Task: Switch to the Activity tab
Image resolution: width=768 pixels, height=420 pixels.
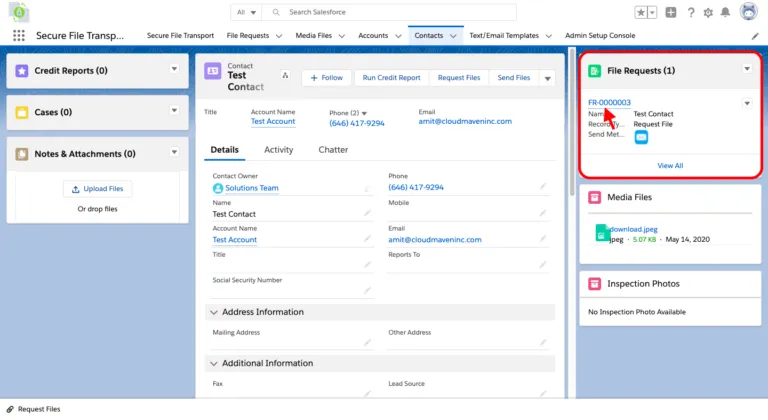Action: [x=278, y=150]
